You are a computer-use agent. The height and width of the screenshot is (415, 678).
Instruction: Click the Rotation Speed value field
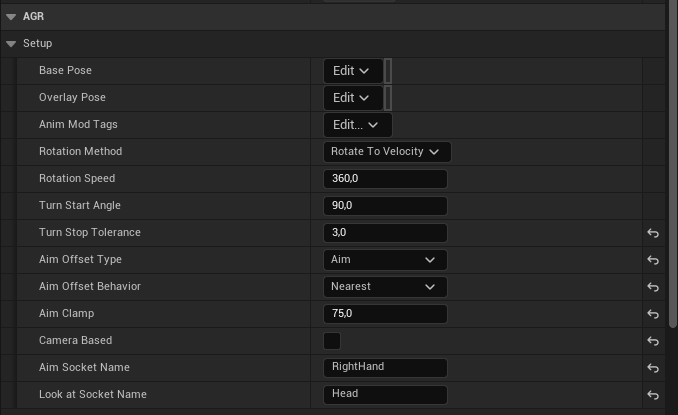point(385,179)
